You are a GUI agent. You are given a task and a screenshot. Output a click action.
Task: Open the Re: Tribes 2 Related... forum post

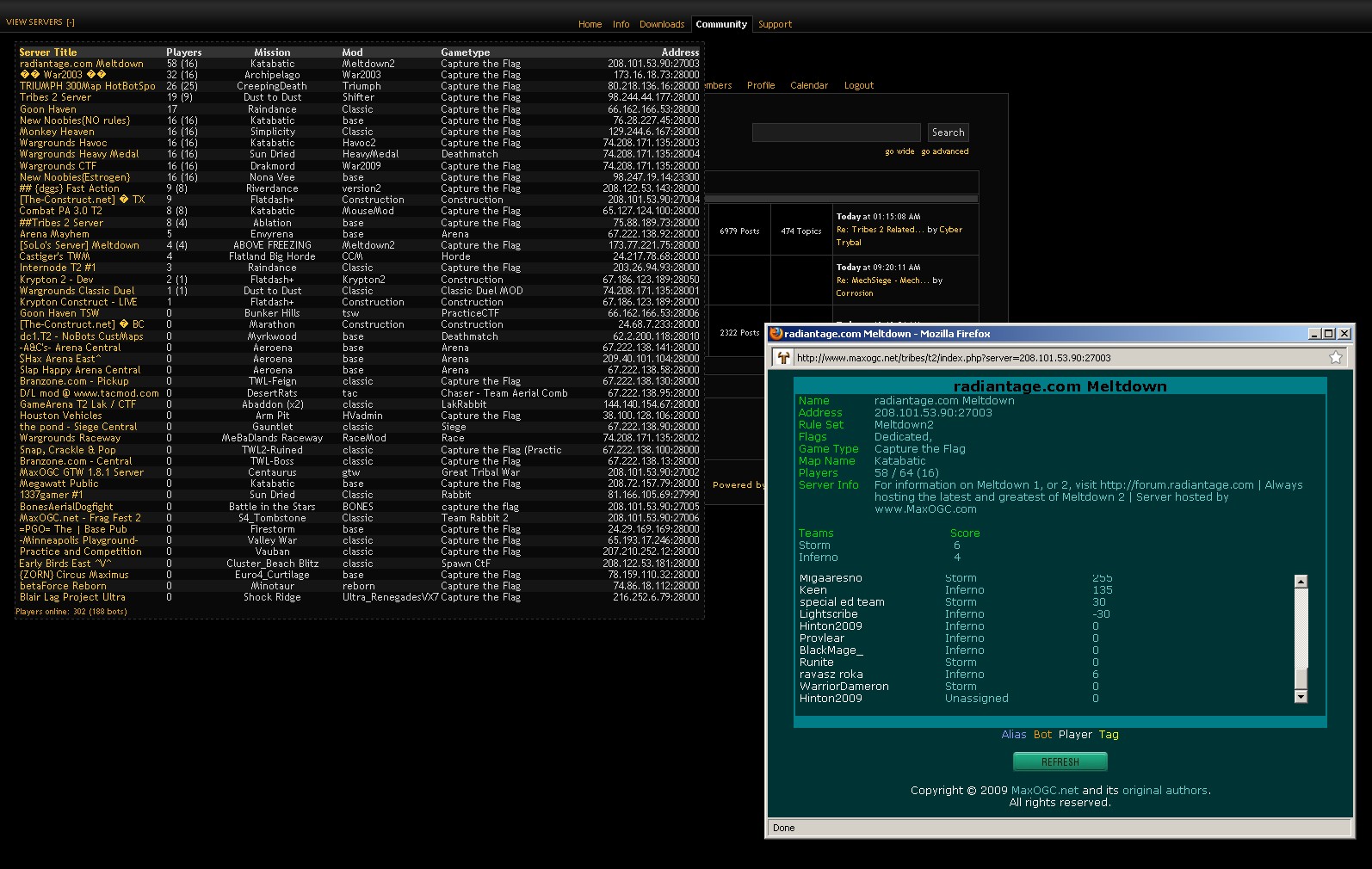pos(880,230)
